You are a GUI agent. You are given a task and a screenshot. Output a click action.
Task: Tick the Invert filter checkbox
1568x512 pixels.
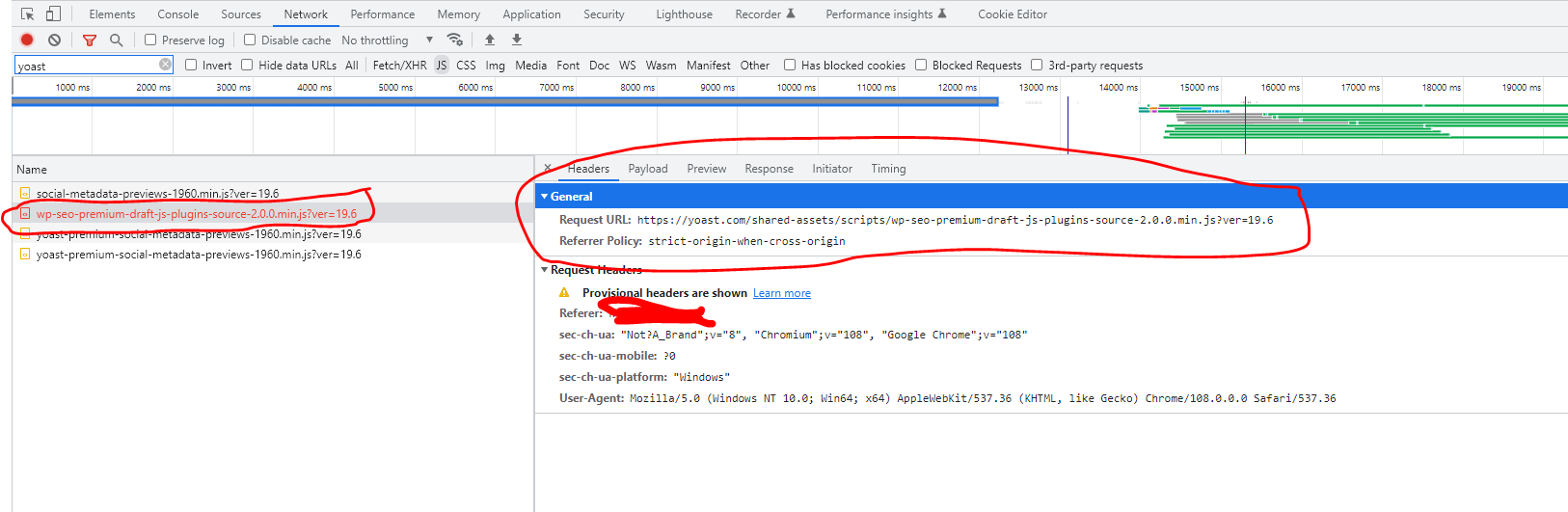[191, 65]
